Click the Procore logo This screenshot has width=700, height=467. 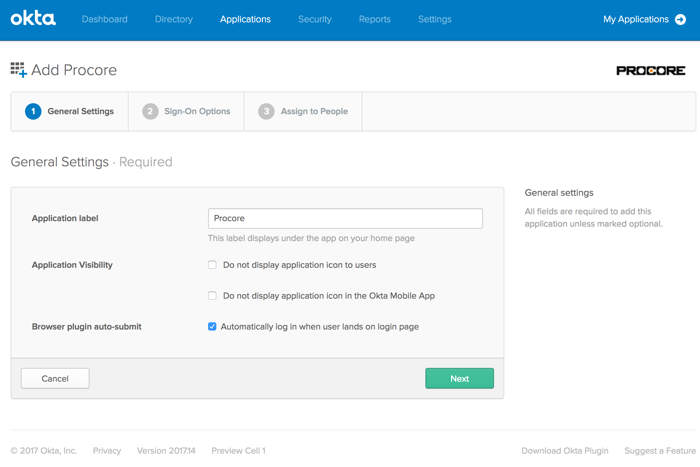[650, 71]
